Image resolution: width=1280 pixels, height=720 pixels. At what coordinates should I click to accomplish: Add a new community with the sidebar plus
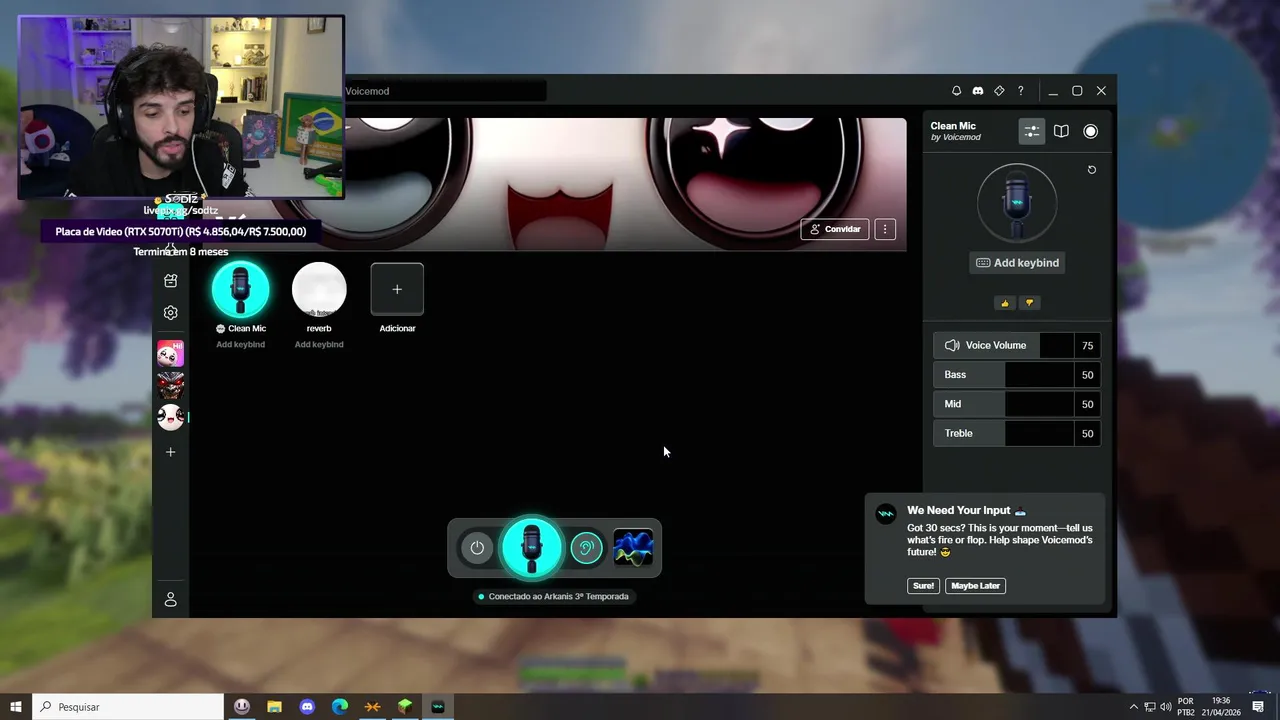171,452
